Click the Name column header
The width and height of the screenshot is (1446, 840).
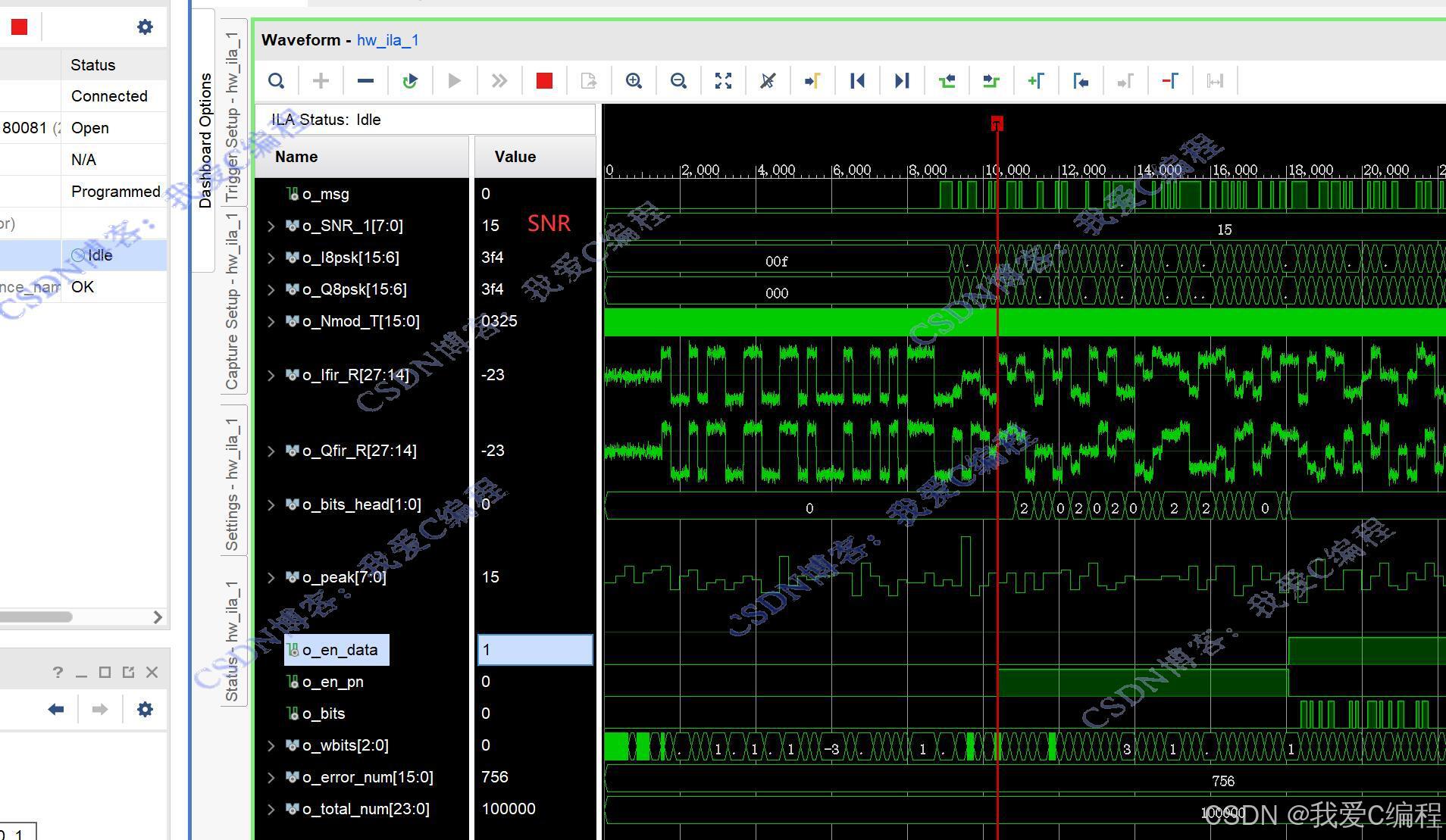[x=361, y=157]
